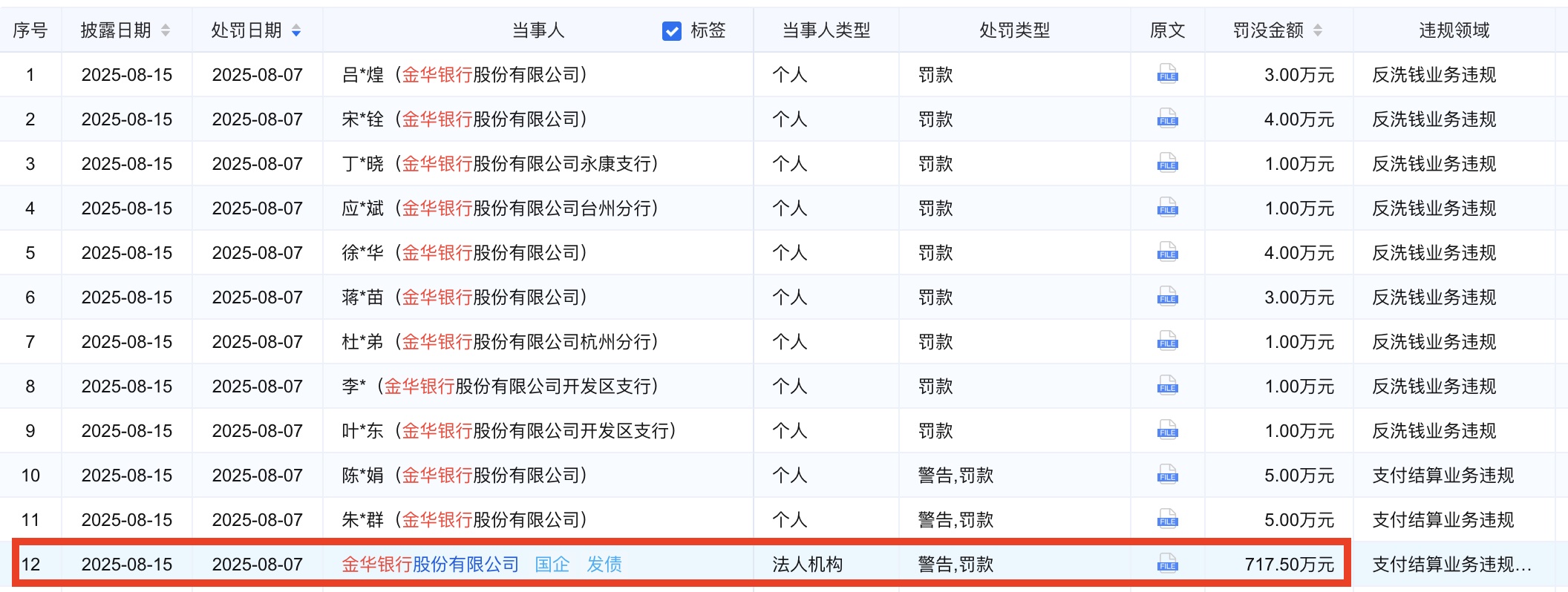View the original document for 叶*东
This screenshot has width=1568, height=592.
[x=1167, y=431]
